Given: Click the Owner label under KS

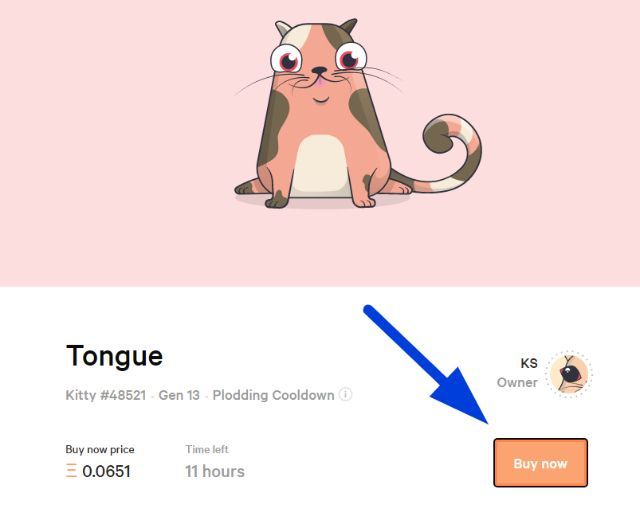Looking at the screenshot, I should (x=517, y=382).
